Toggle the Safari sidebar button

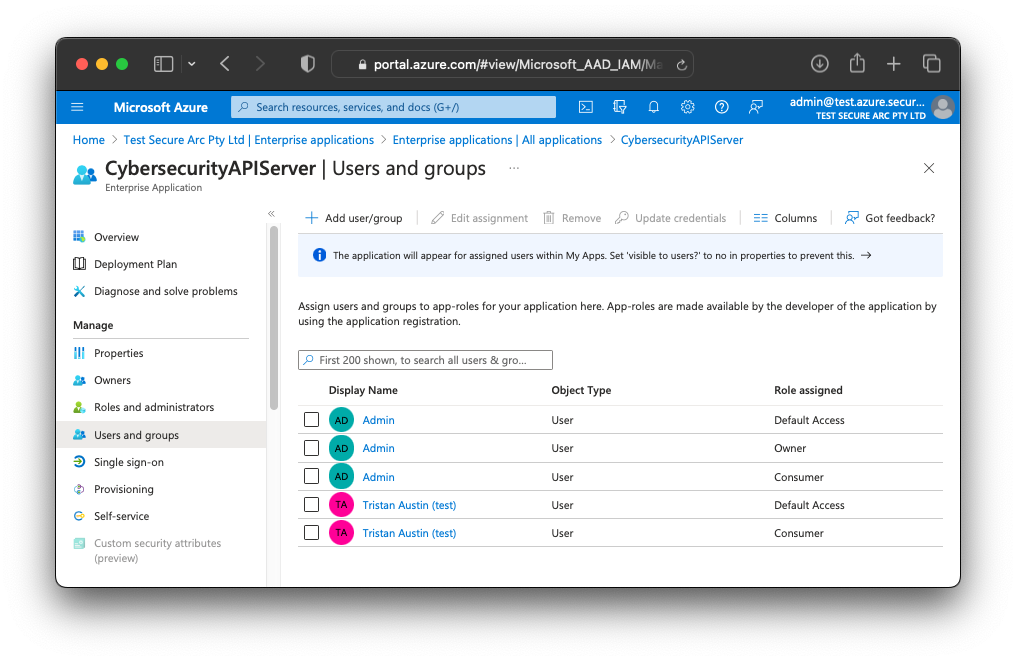coord(163,64)
